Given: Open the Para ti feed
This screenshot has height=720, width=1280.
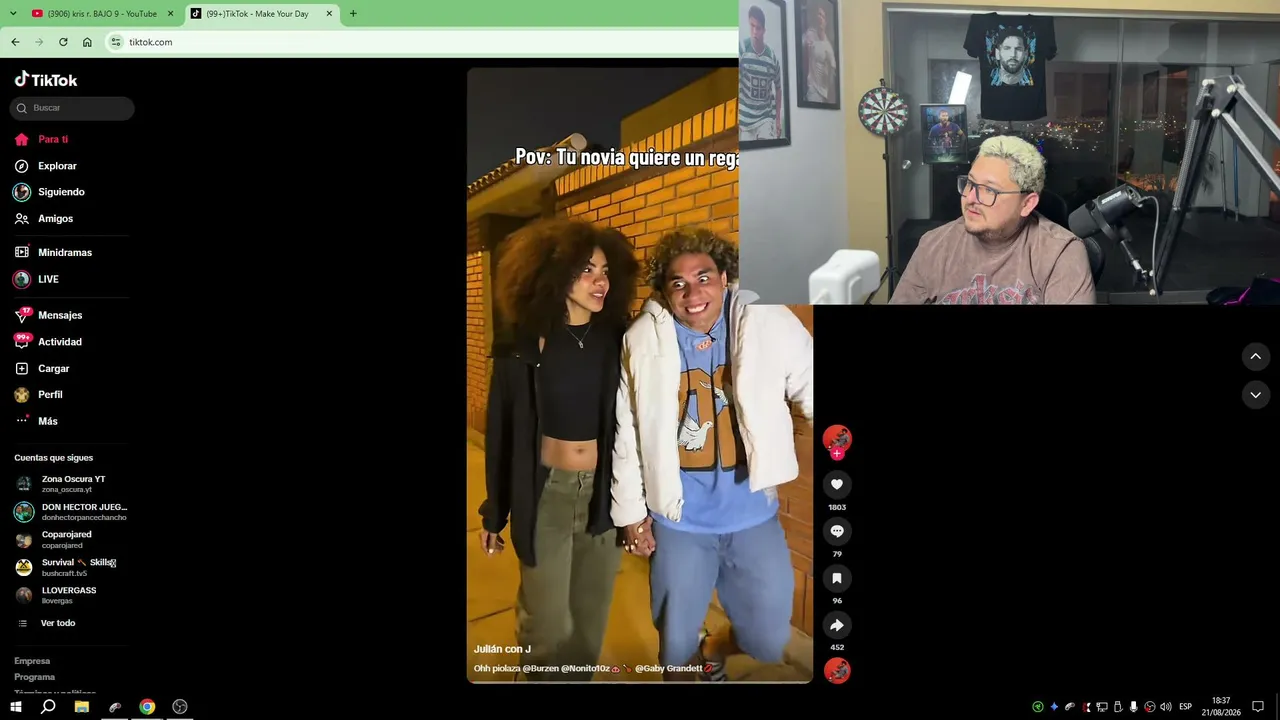Looking at the screenshot, I should 41,140.
